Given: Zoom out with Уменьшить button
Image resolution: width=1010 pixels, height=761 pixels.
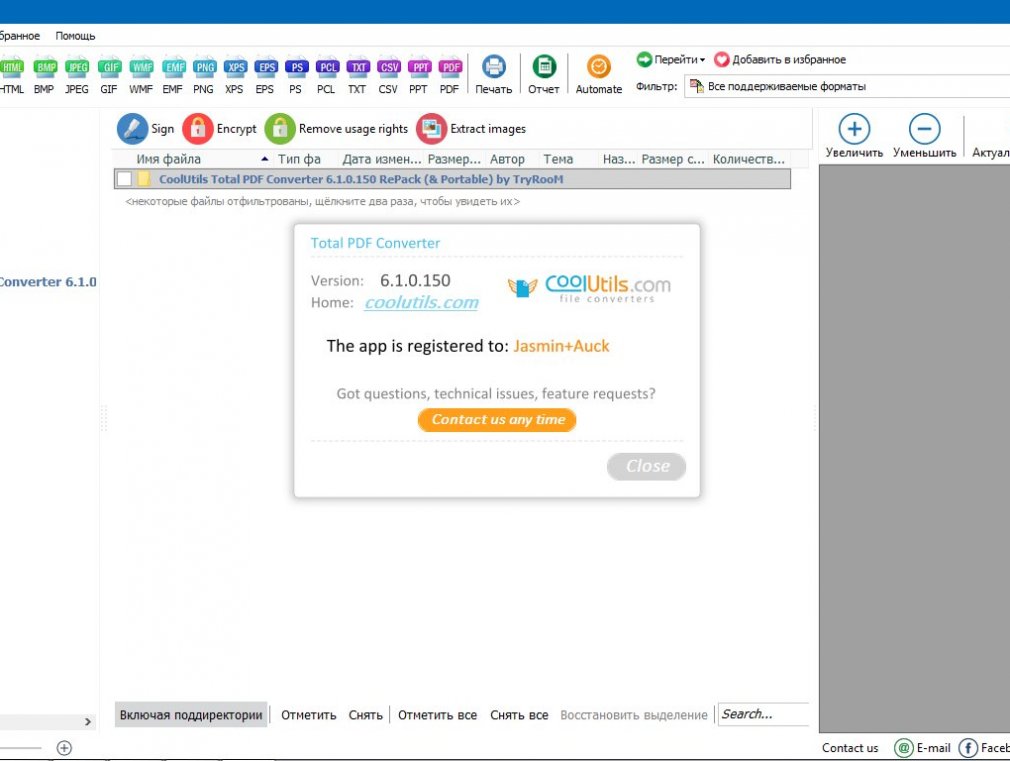Looking at the screenshot, I should (924, 135).
